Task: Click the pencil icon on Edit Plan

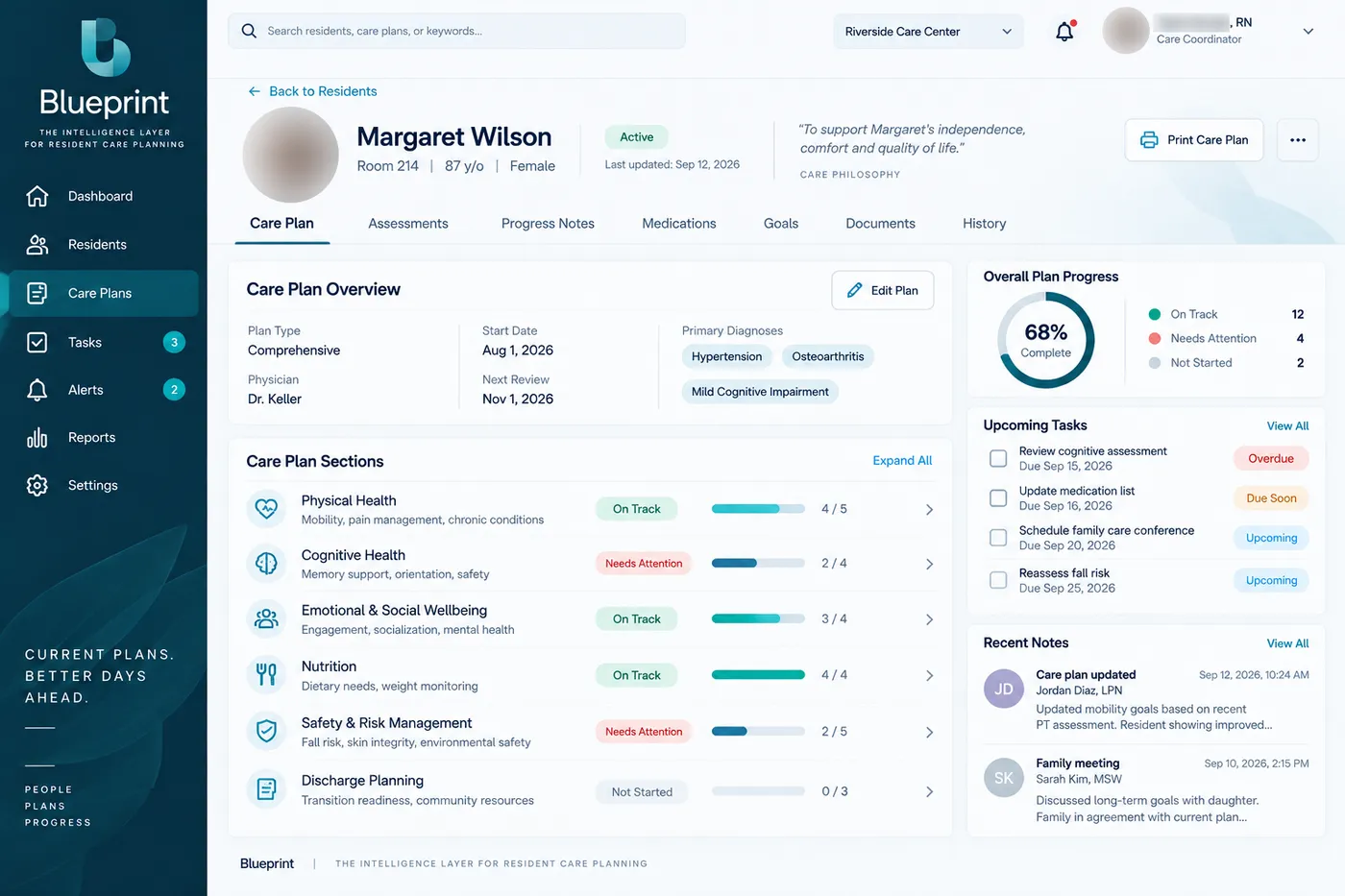Action: pos(854,290)
